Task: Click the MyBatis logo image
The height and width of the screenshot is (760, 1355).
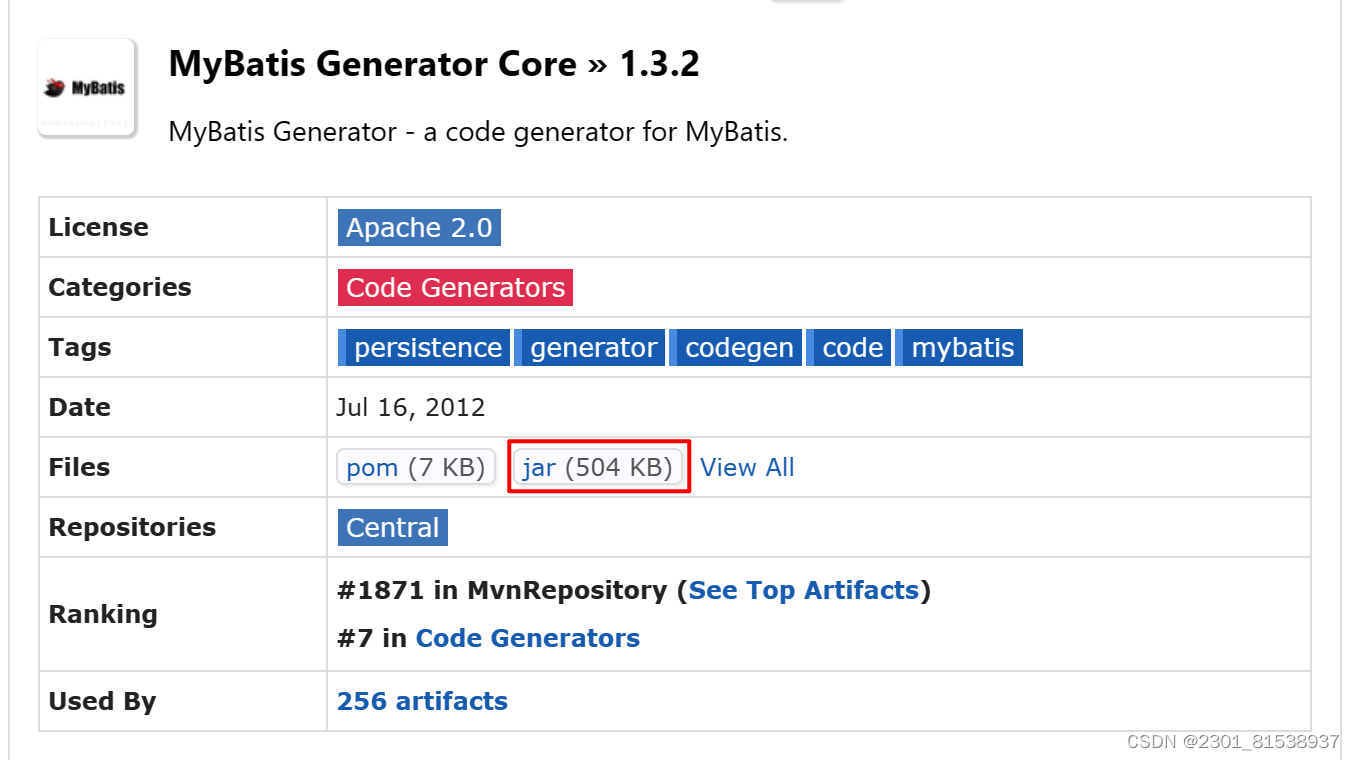Action: 86,87
